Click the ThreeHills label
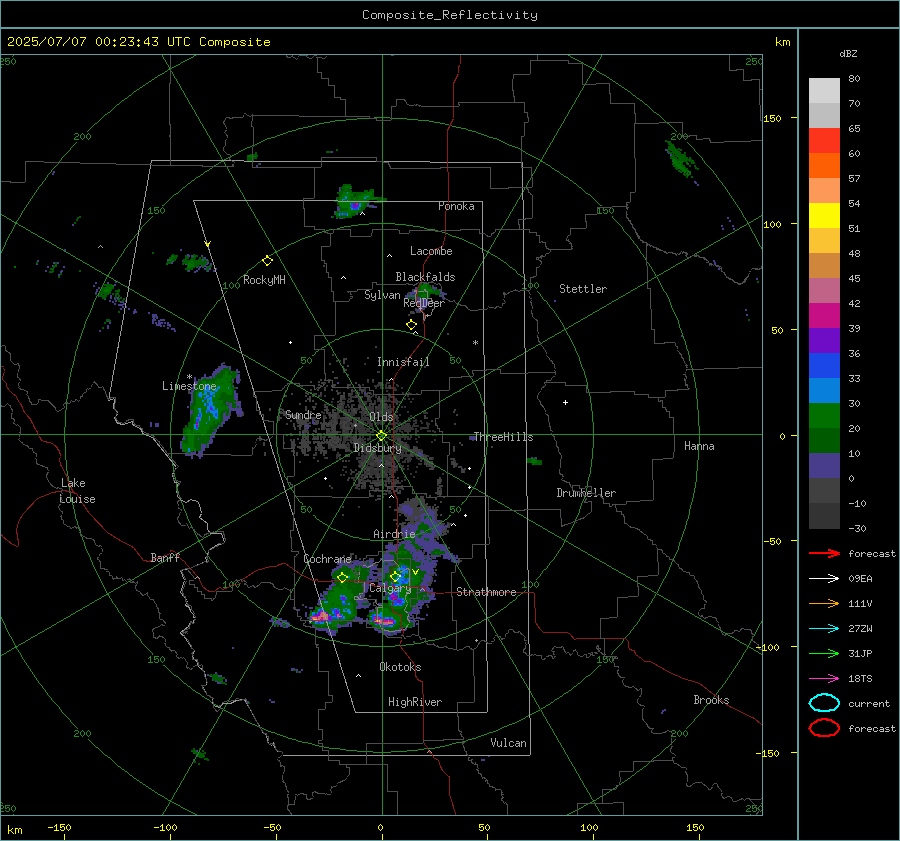The image size is (900, 841). 503,437
